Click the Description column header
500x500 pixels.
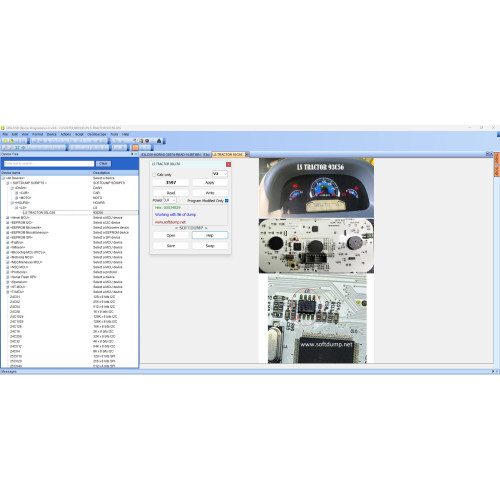tap(115, 173)
